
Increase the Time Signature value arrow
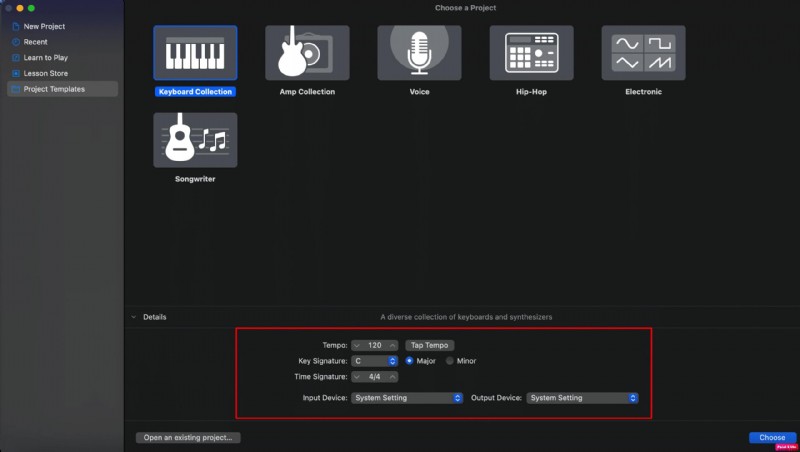pyautogui.click(x=392, y=376)
